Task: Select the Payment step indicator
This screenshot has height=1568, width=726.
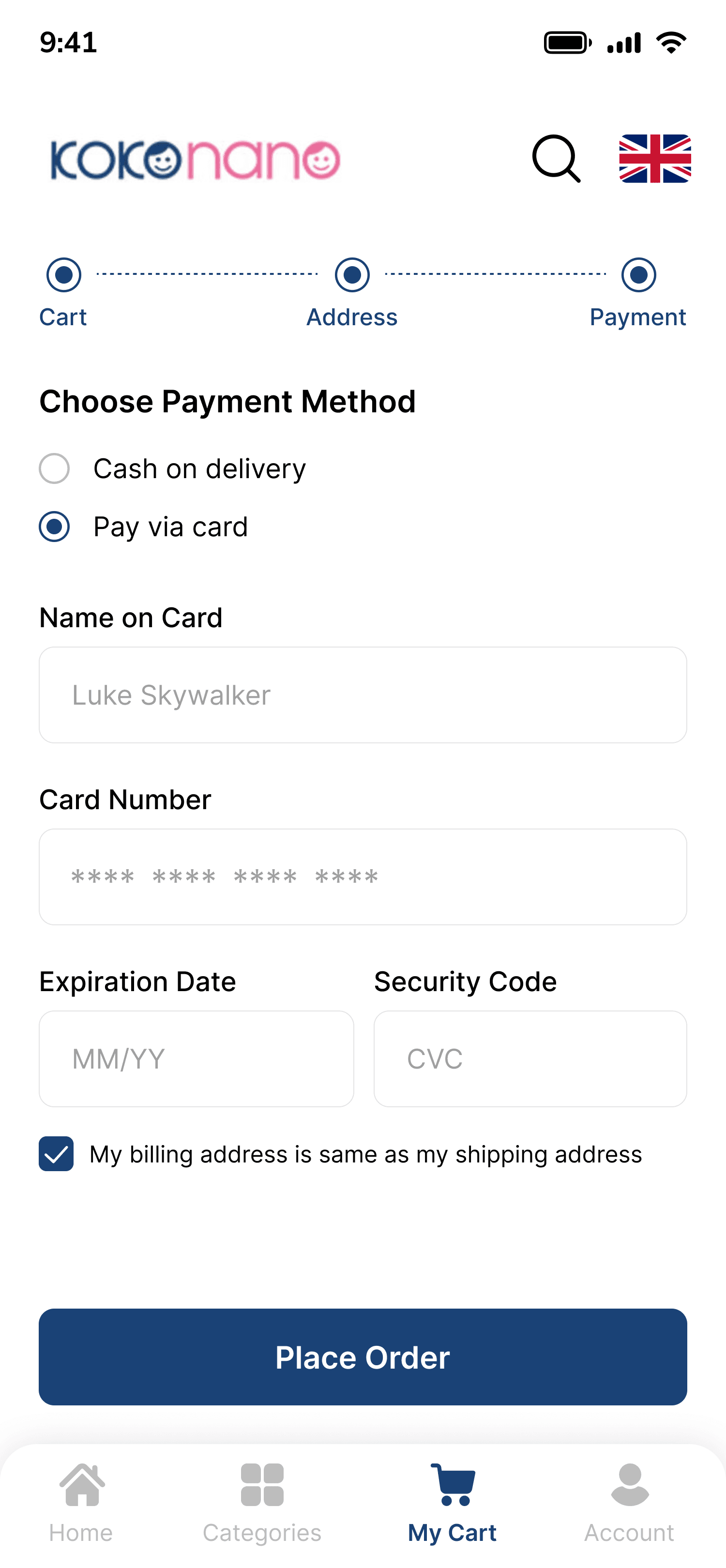Action: [638, 274]
